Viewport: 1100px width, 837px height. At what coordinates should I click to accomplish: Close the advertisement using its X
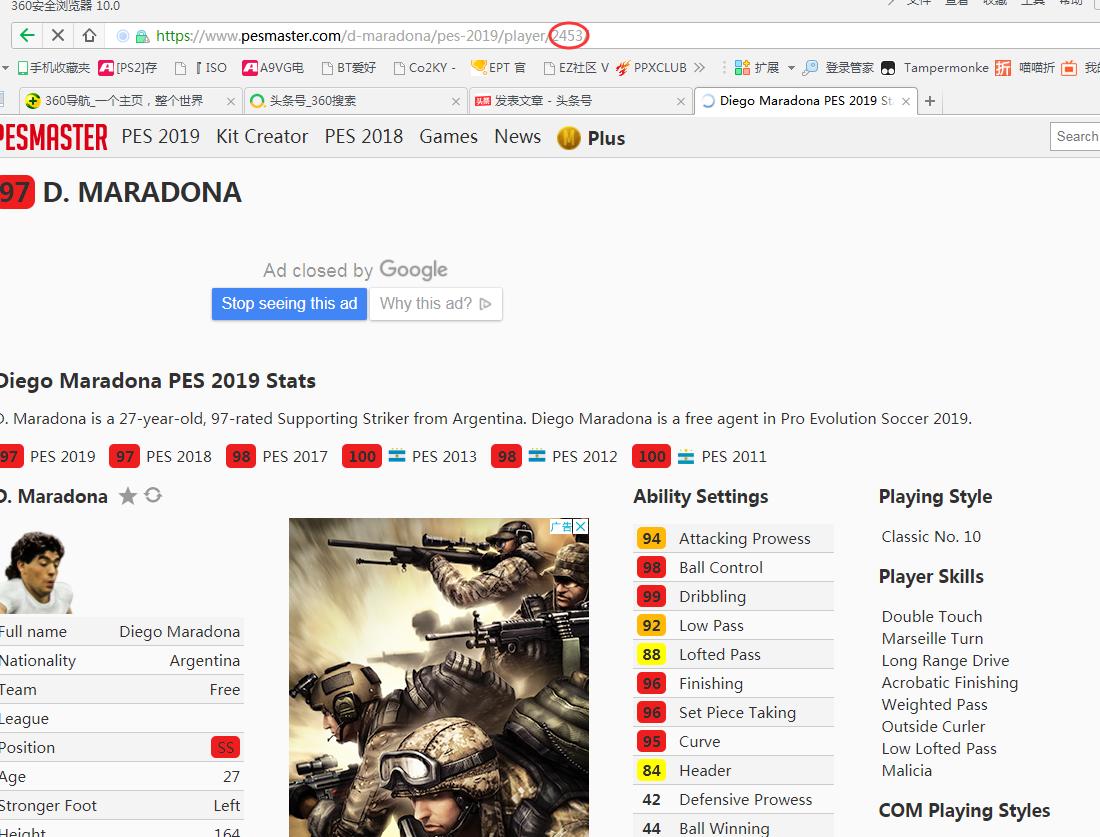[x=580, y=526]
